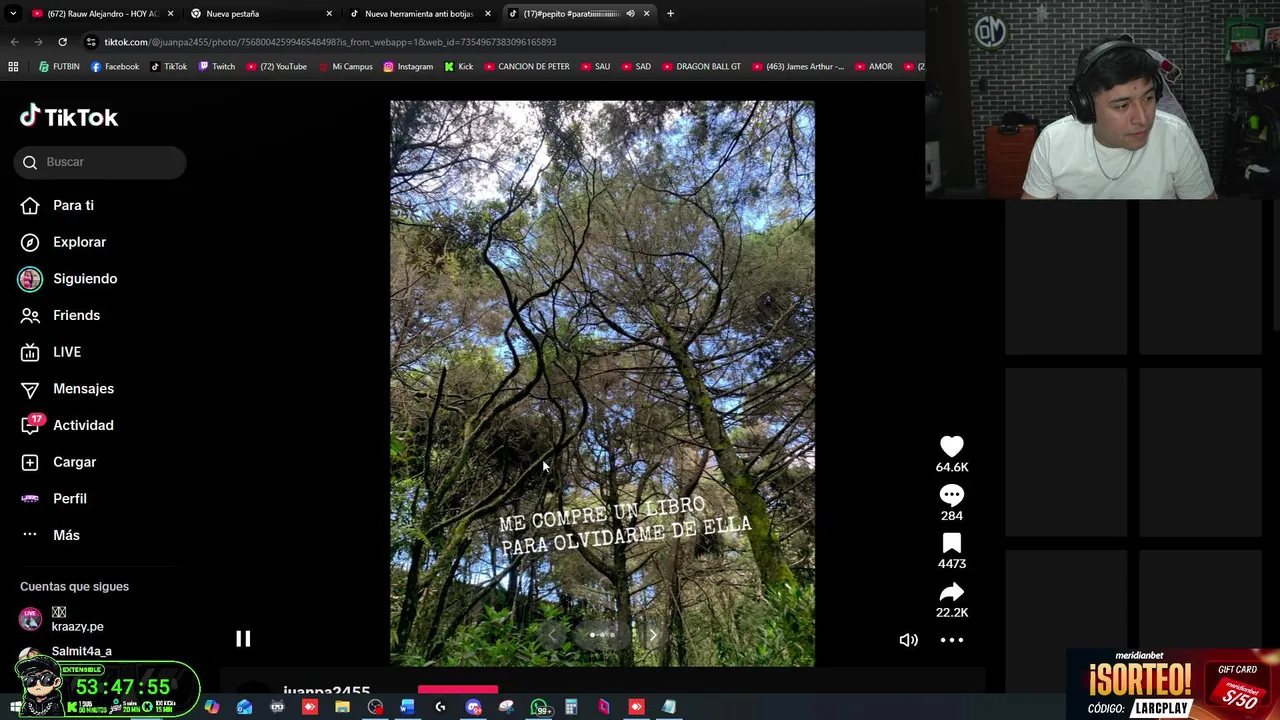This screenshot has height=720, width=1280.
Task: Open a new browser tab
Action: [670, 14]
